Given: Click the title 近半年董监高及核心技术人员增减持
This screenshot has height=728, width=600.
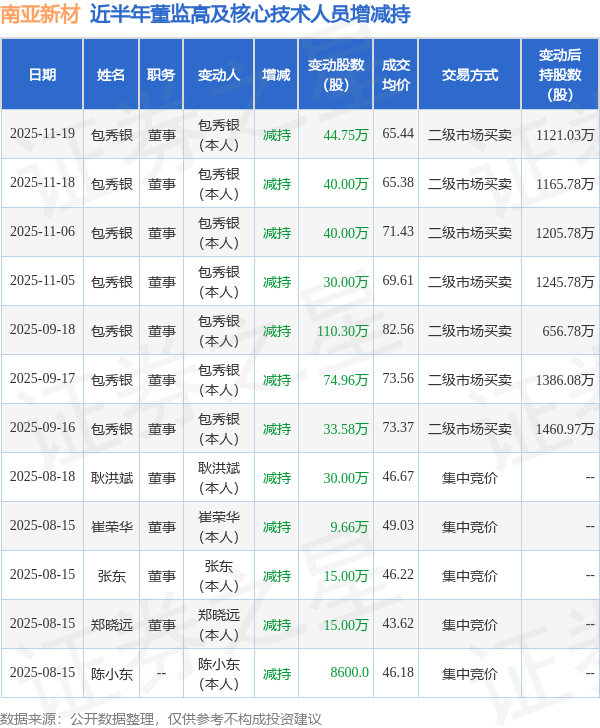Looking at the screenshot, I should click(x=250, y=14).
